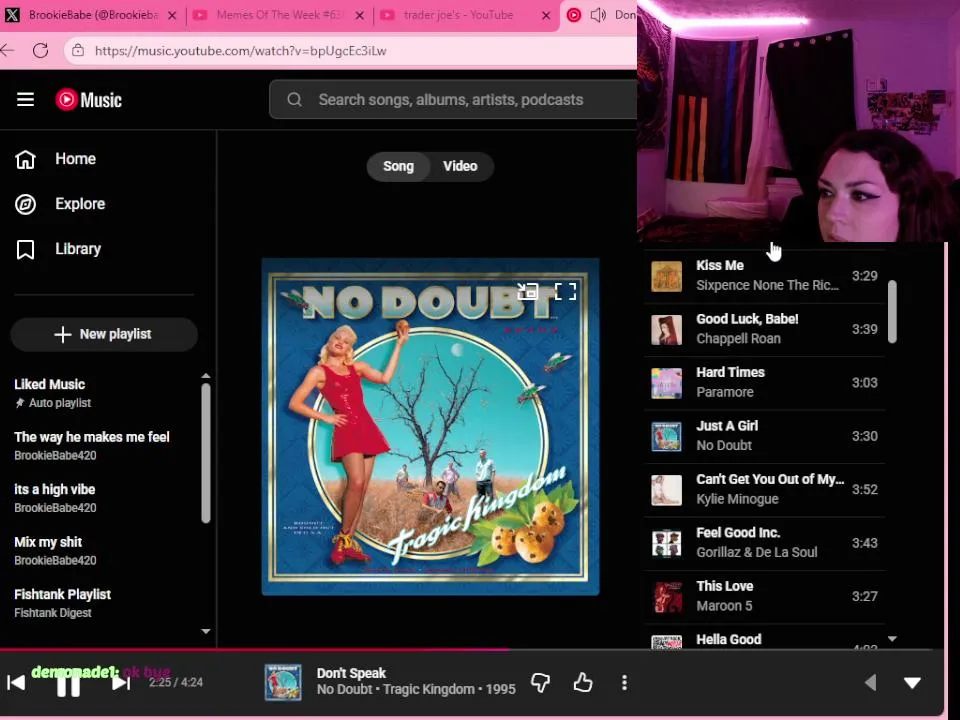Click the player bar album thumbnail
Screen dimensions: 960x720
click(x=283, y=682)
